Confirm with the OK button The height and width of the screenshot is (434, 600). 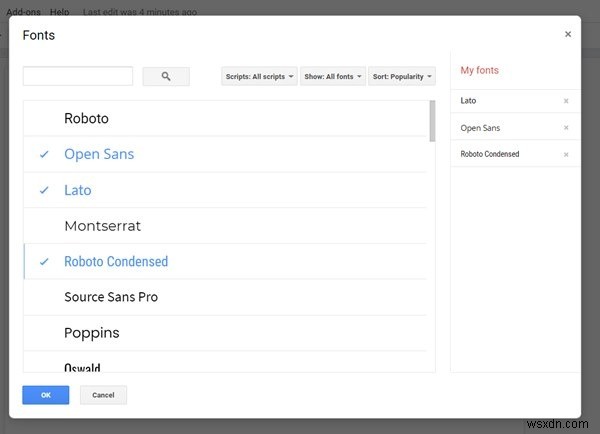pyautogui.click(x=46, y=395)
